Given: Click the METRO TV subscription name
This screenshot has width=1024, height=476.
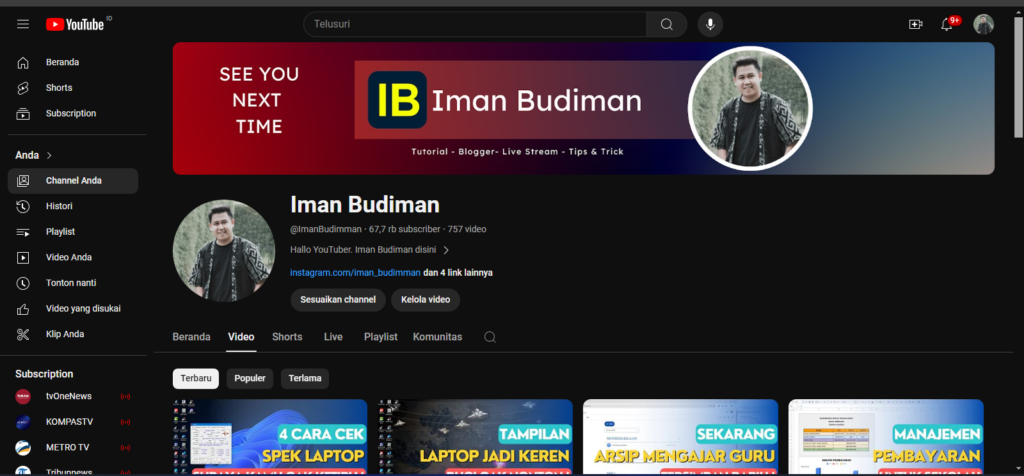Looking at the screenshot, I should [67, 447].
